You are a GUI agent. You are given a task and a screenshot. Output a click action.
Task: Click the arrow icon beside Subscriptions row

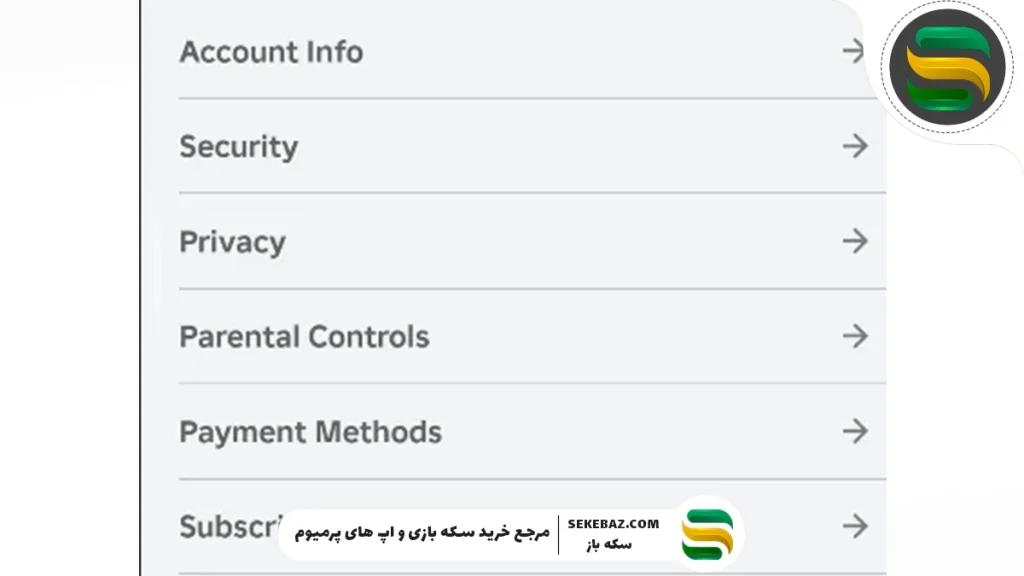(x=855, y=524)
